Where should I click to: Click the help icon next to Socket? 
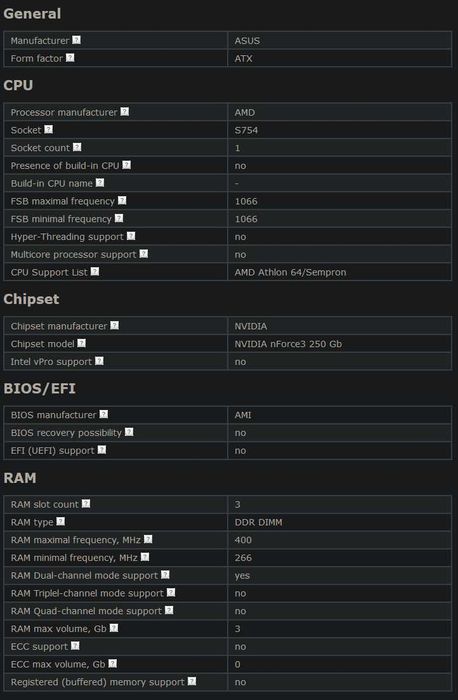click(x=49, y=129)
